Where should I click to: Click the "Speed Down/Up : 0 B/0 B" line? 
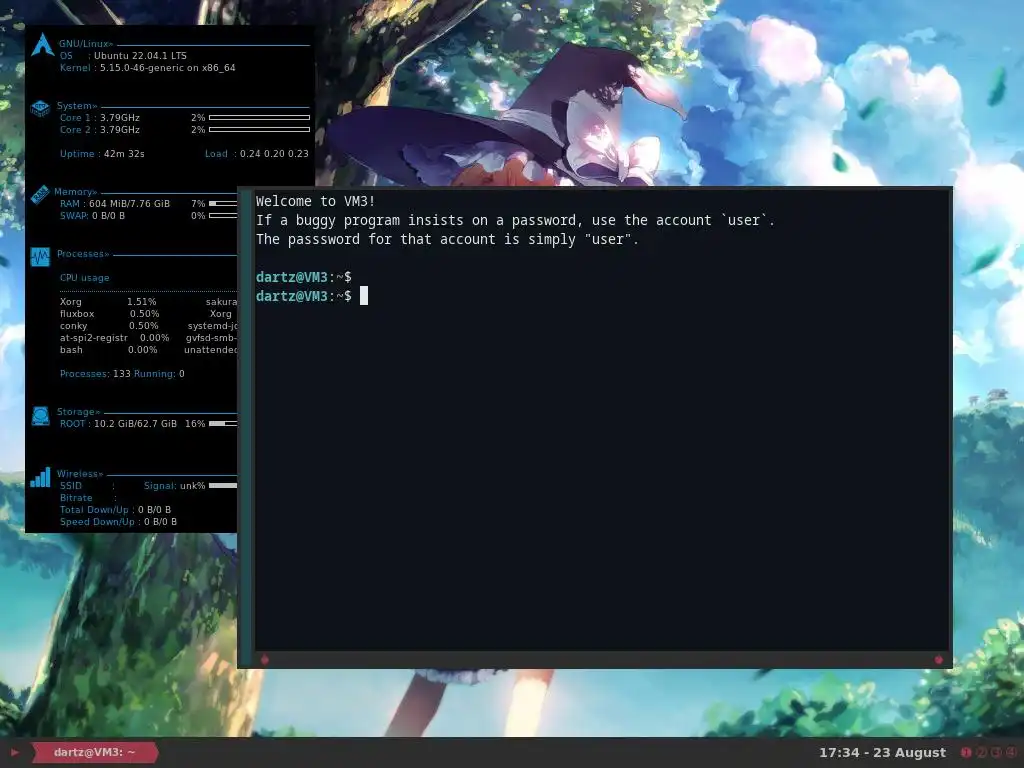coord(118,522)
